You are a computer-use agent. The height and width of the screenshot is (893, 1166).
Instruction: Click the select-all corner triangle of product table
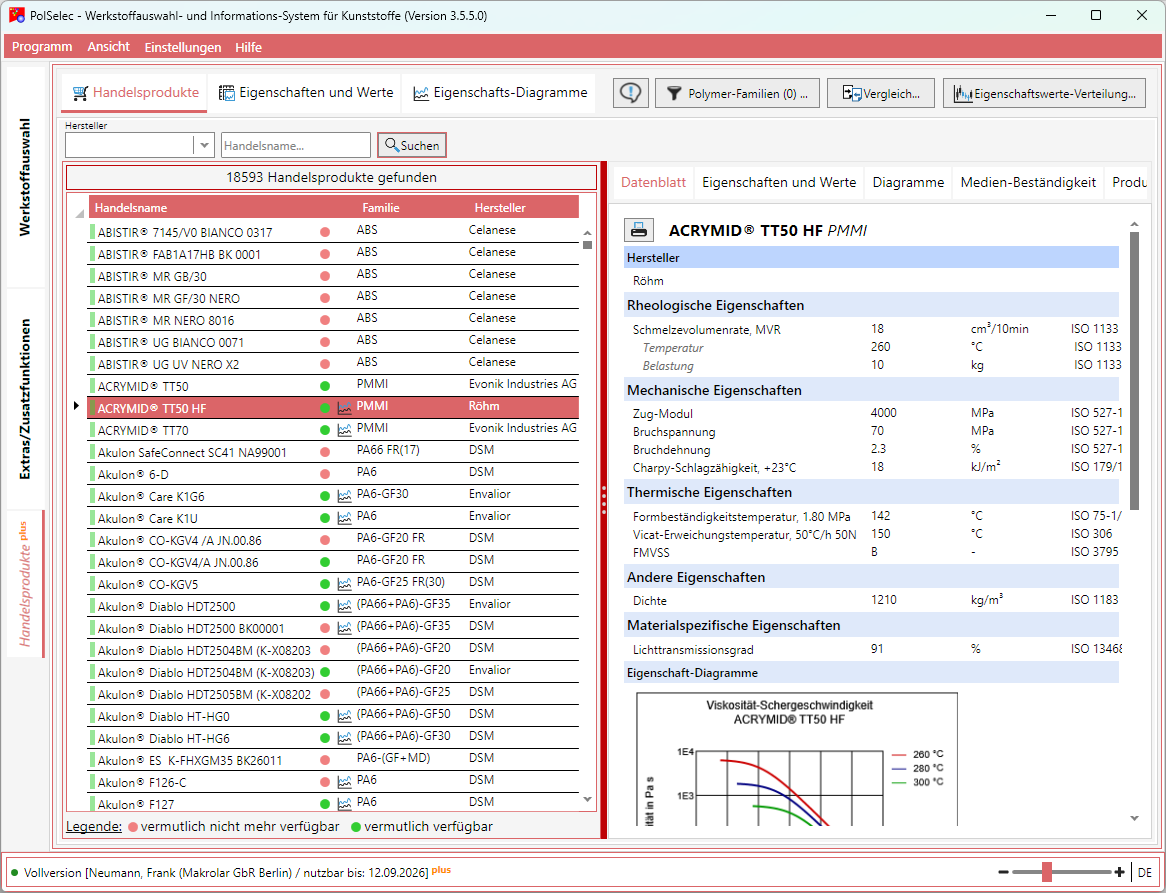click(x=79, y=214)
